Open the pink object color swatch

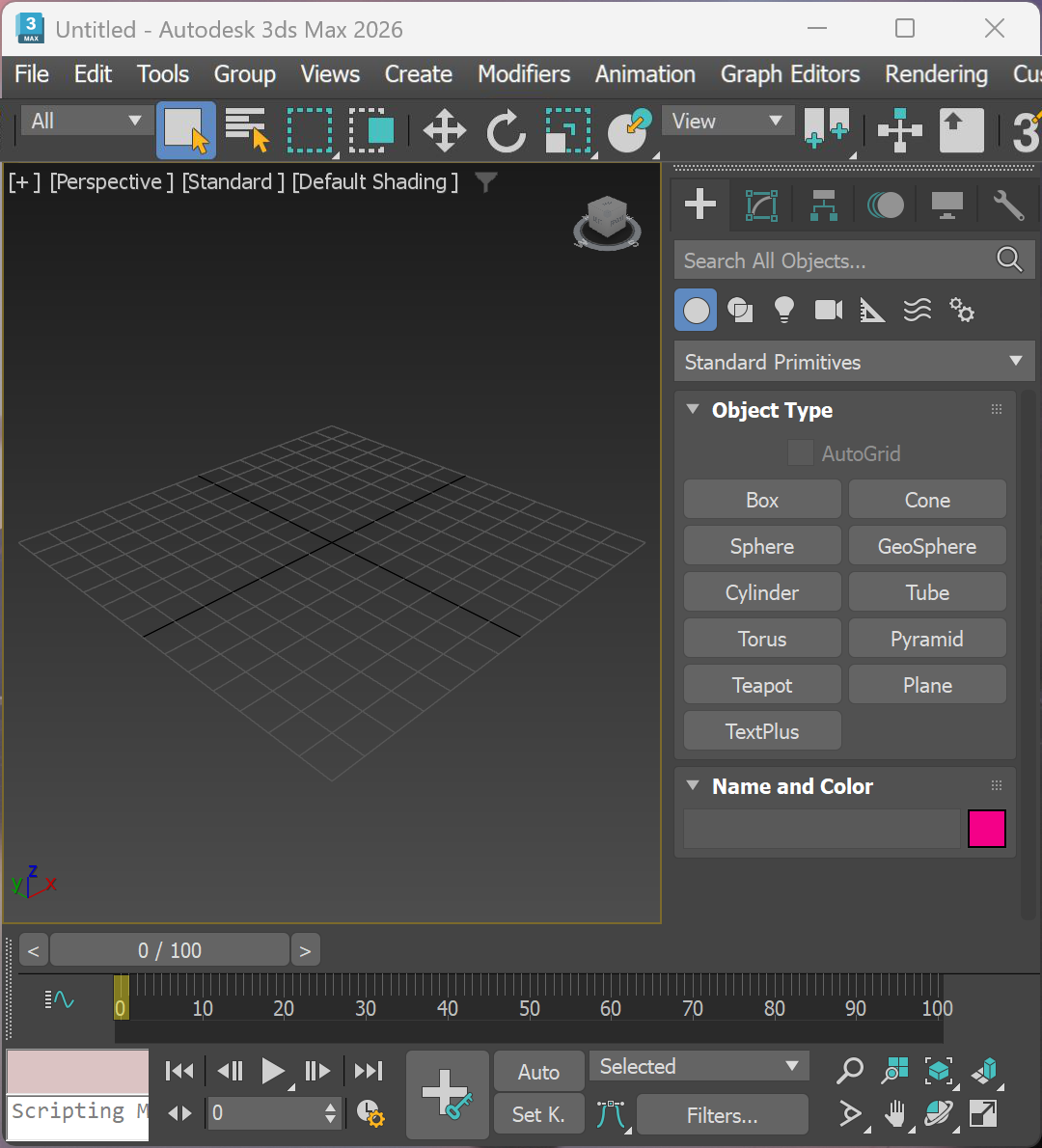986,829
